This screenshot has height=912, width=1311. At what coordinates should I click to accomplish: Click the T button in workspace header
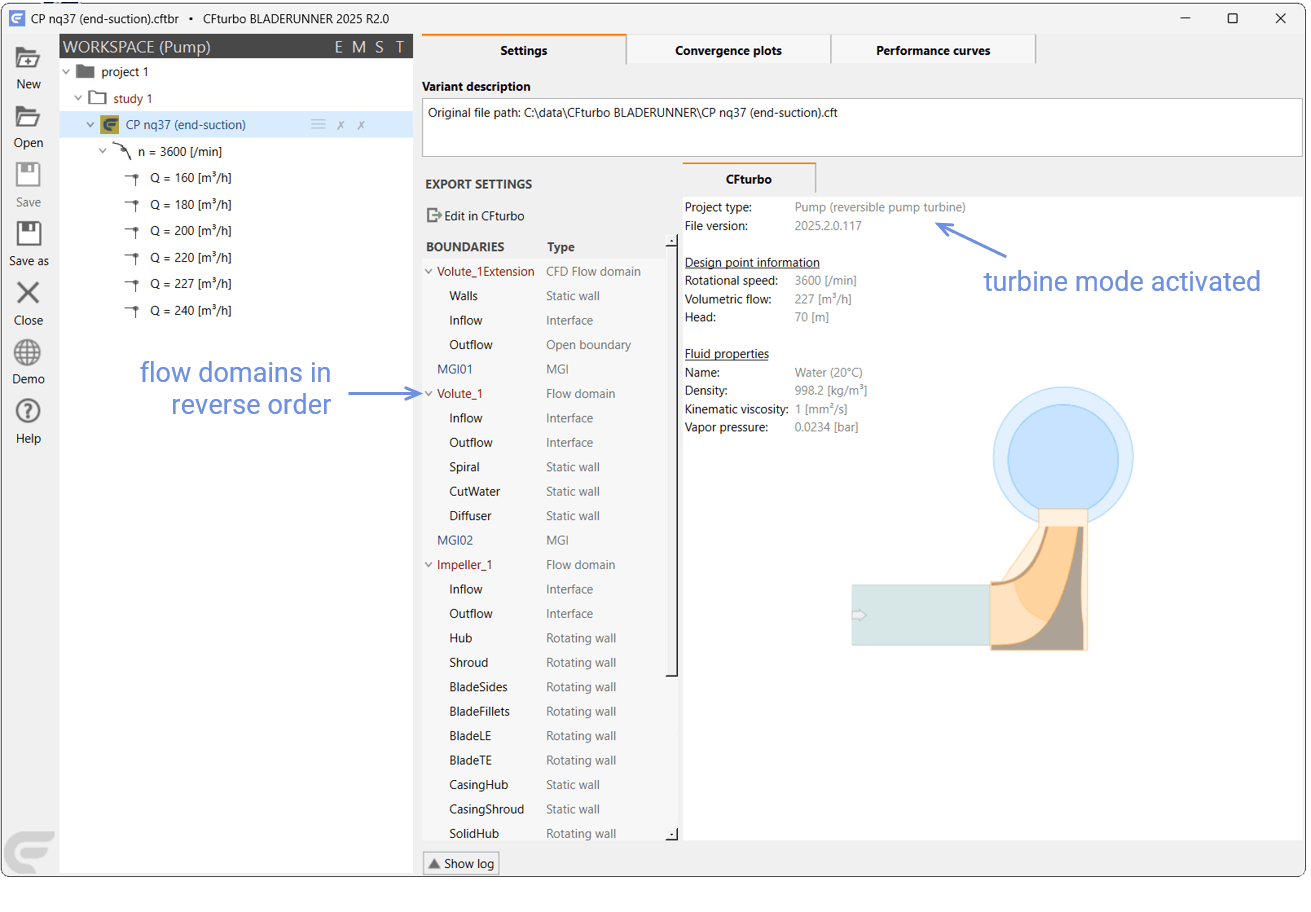[x=400, y=47]
